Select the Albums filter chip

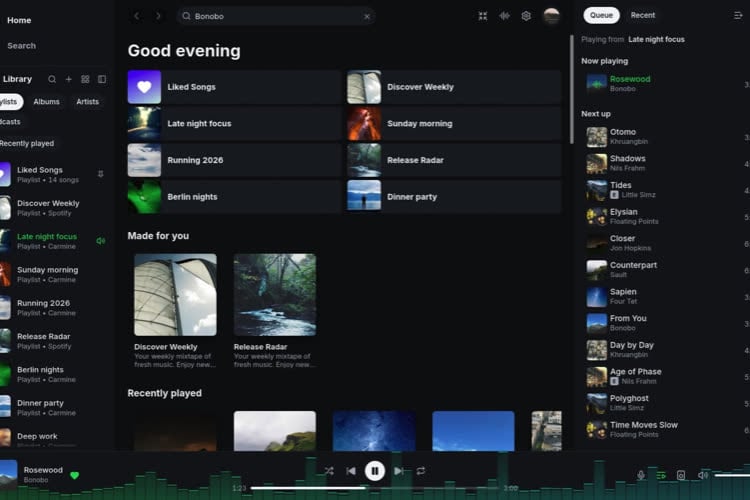point(46,101)
